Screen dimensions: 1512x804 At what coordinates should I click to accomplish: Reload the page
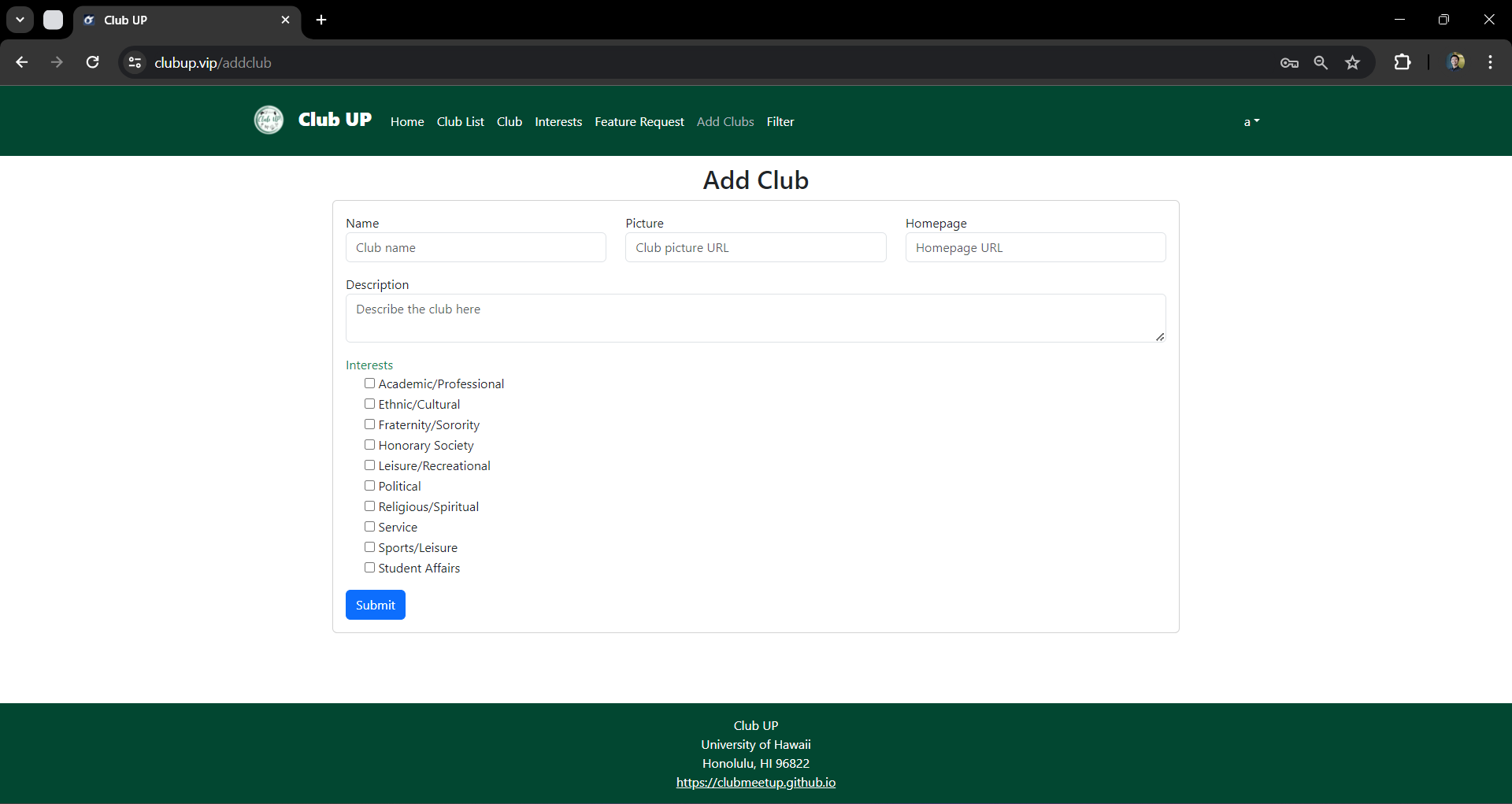92,62
